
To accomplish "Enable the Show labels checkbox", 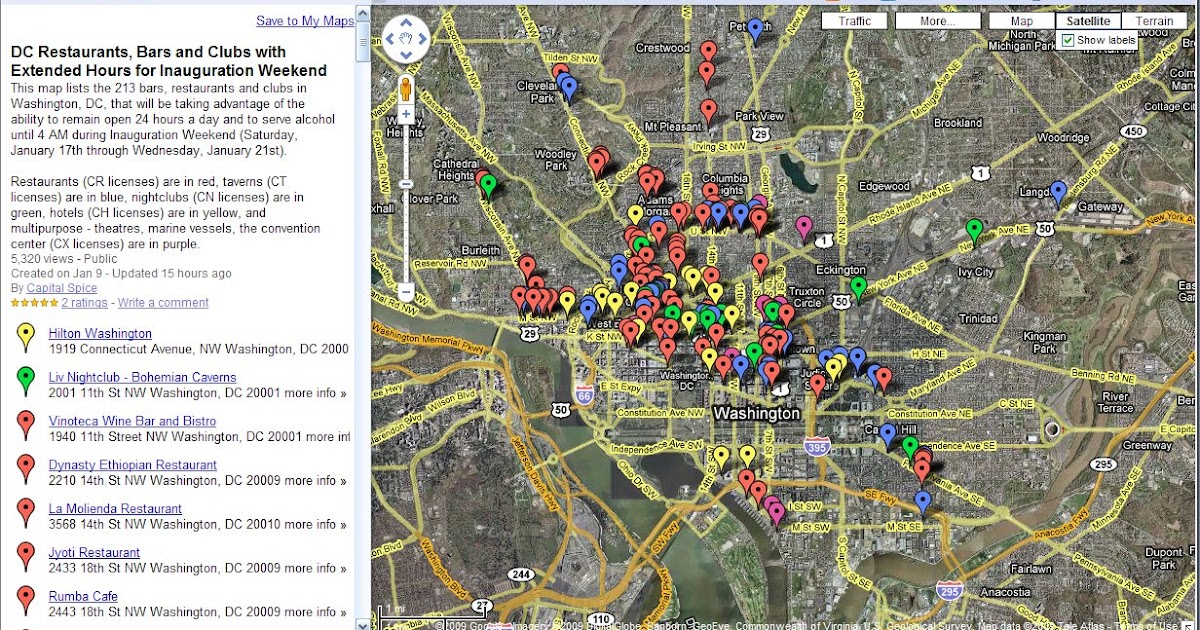I will click(1067, 40).
